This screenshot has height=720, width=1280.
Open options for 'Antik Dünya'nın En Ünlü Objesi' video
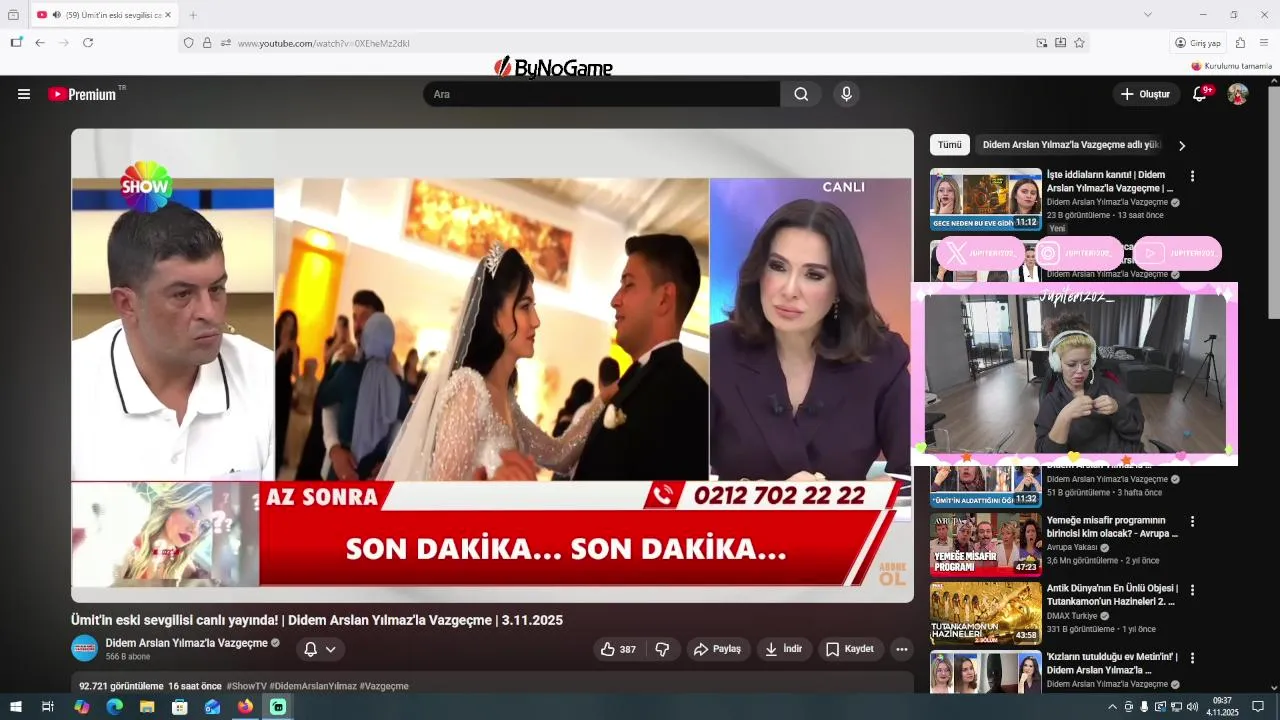(1192, 590)
